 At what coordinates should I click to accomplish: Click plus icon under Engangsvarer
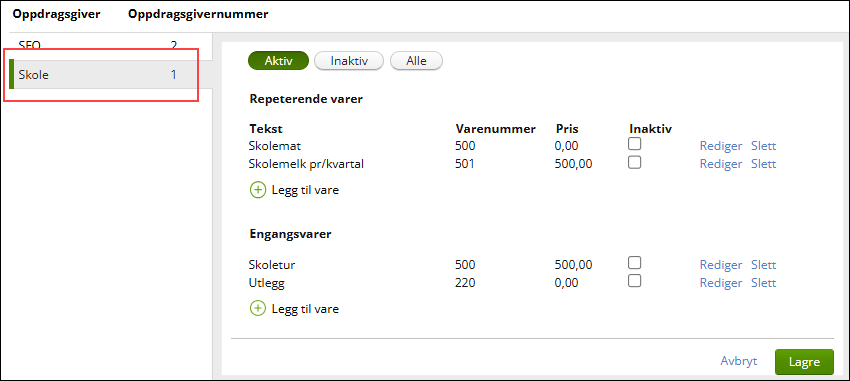(x=257, y=309)
